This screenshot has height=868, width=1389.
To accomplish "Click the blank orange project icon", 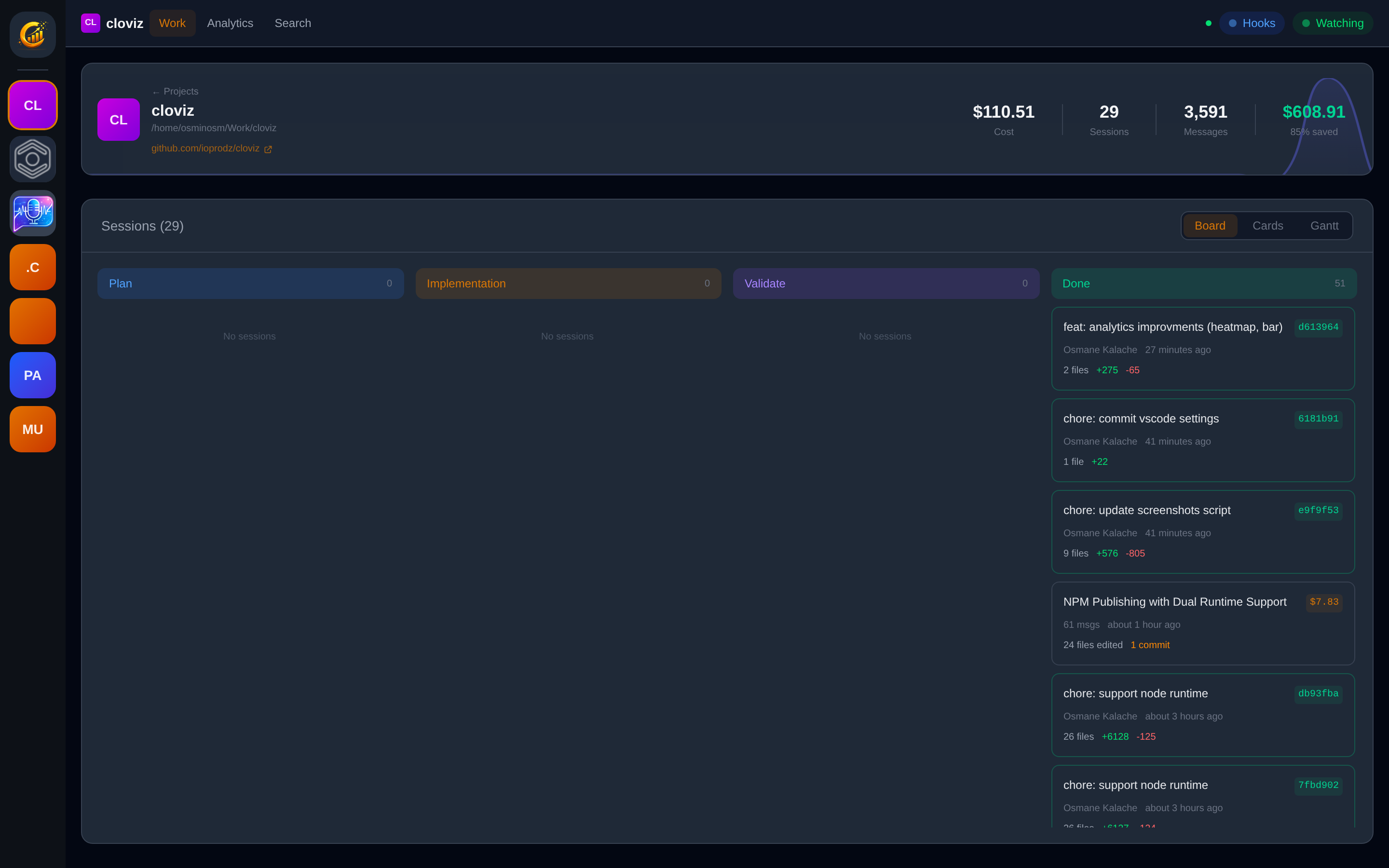I will (x=32, y=321).
